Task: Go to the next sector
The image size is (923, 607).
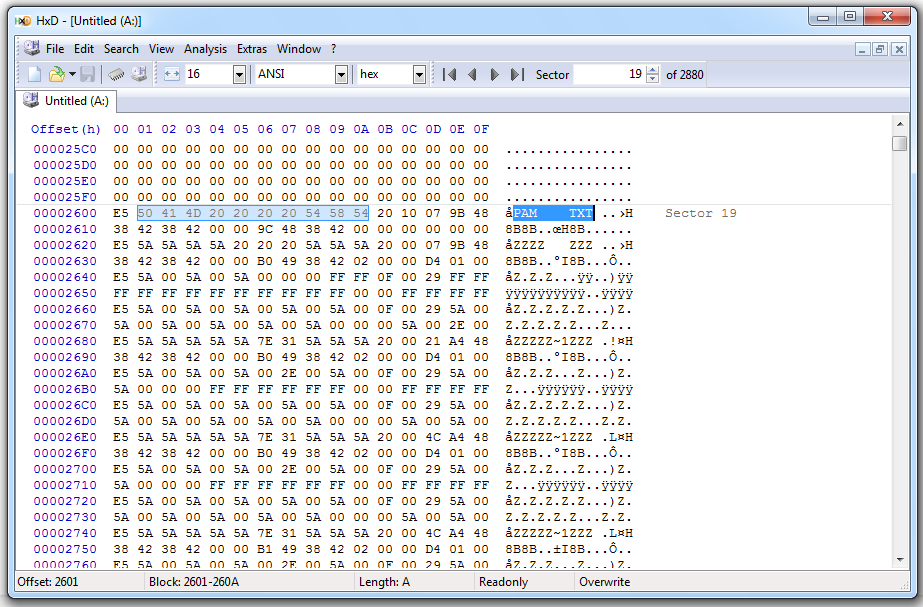Action: [494, 75]
